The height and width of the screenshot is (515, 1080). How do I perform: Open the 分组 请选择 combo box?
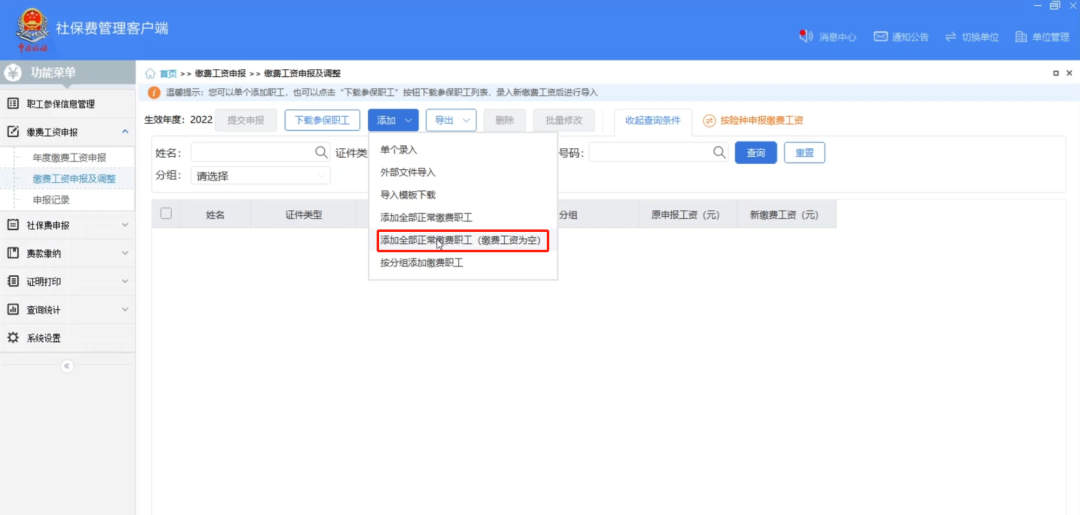(x=260, y=176)
